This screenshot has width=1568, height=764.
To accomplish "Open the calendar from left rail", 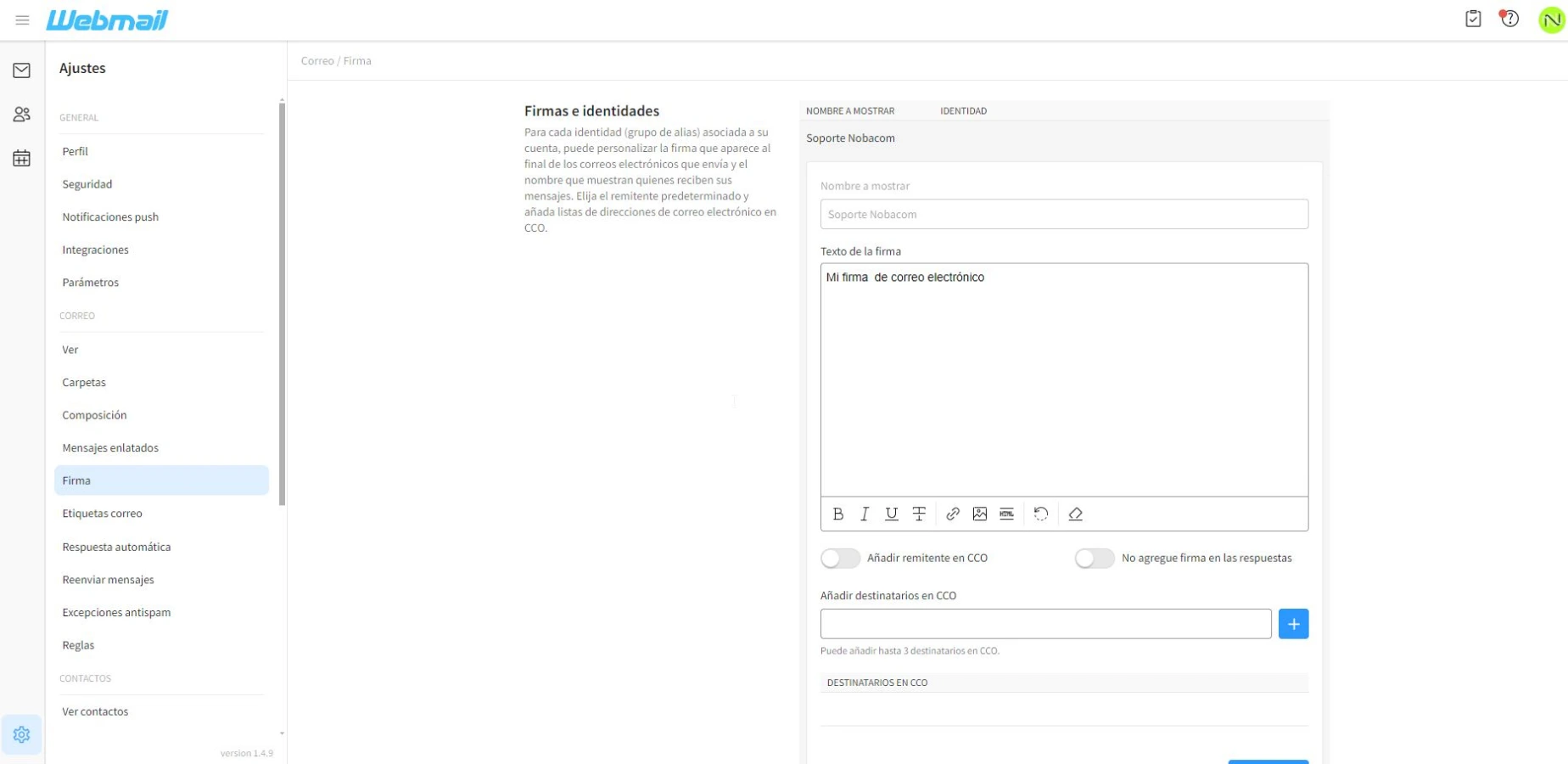I will pyautogui.click(x=22, y=158).
